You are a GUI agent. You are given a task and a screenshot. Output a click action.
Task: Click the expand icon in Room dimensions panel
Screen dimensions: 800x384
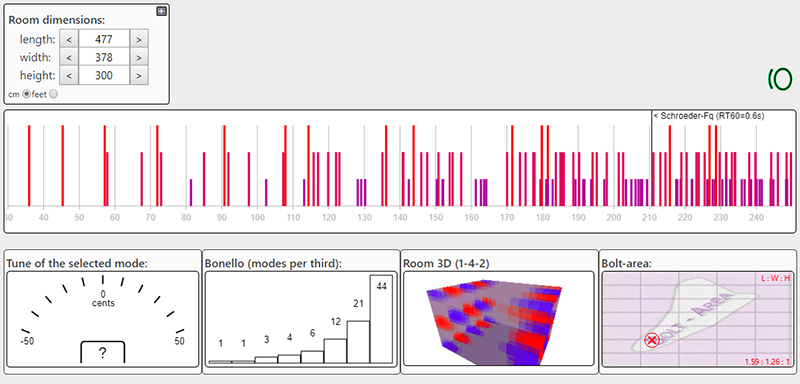click(x=161, y=11)
